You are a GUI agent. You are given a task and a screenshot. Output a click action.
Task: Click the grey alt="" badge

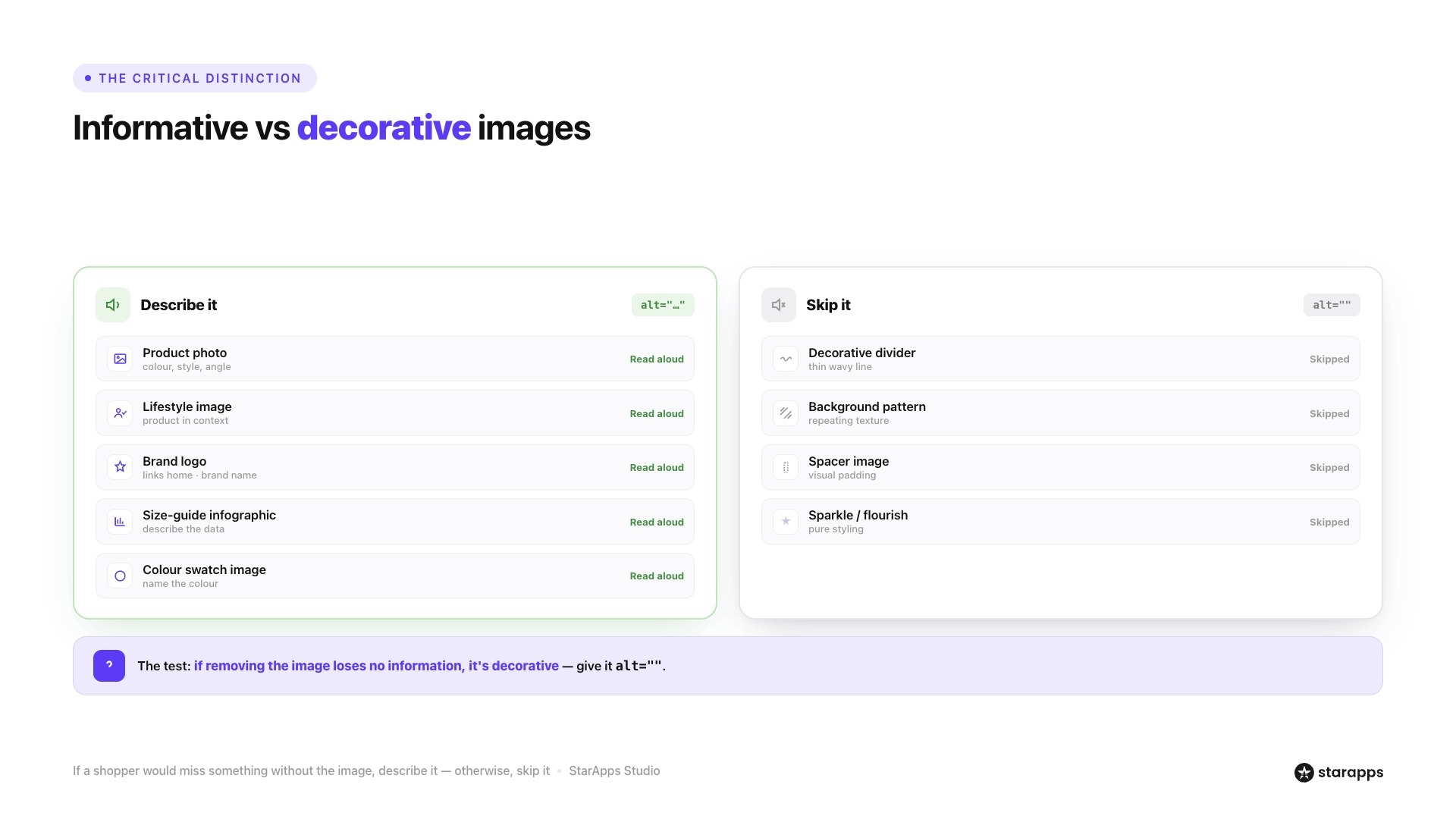1332,305
